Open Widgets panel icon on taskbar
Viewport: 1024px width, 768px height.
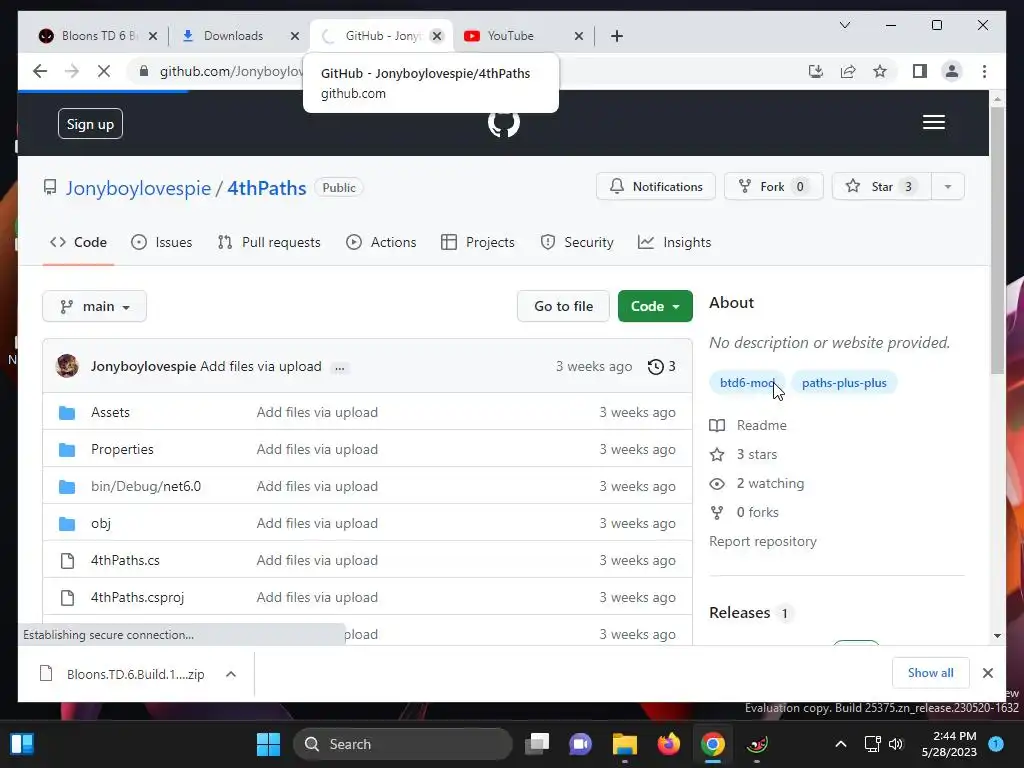click(22, 744)
